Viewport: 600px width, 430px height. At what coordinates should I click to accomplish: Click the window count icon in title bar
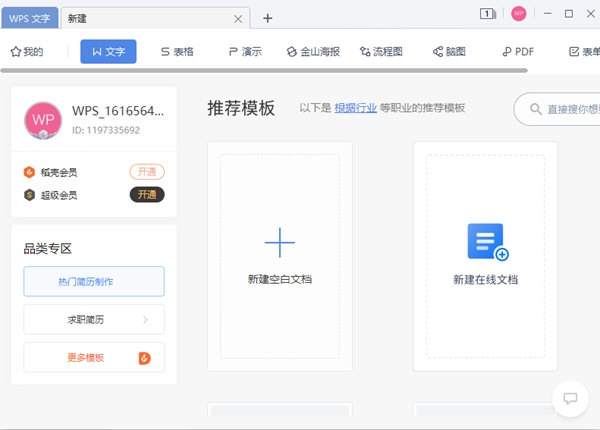tap(488, 14)
